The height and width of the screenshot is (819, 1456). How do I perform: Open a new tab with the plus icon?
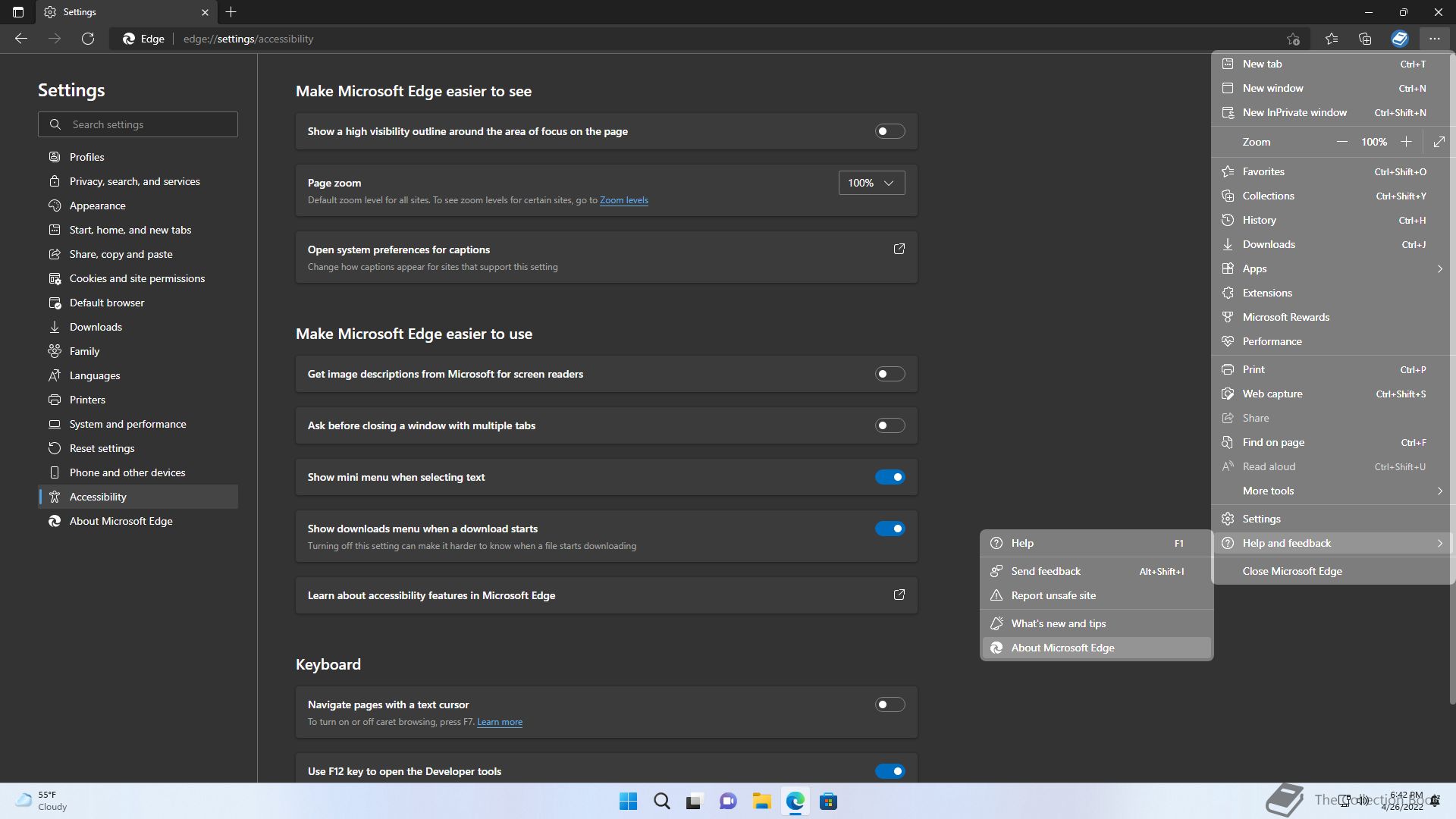(x=231, y=12)
